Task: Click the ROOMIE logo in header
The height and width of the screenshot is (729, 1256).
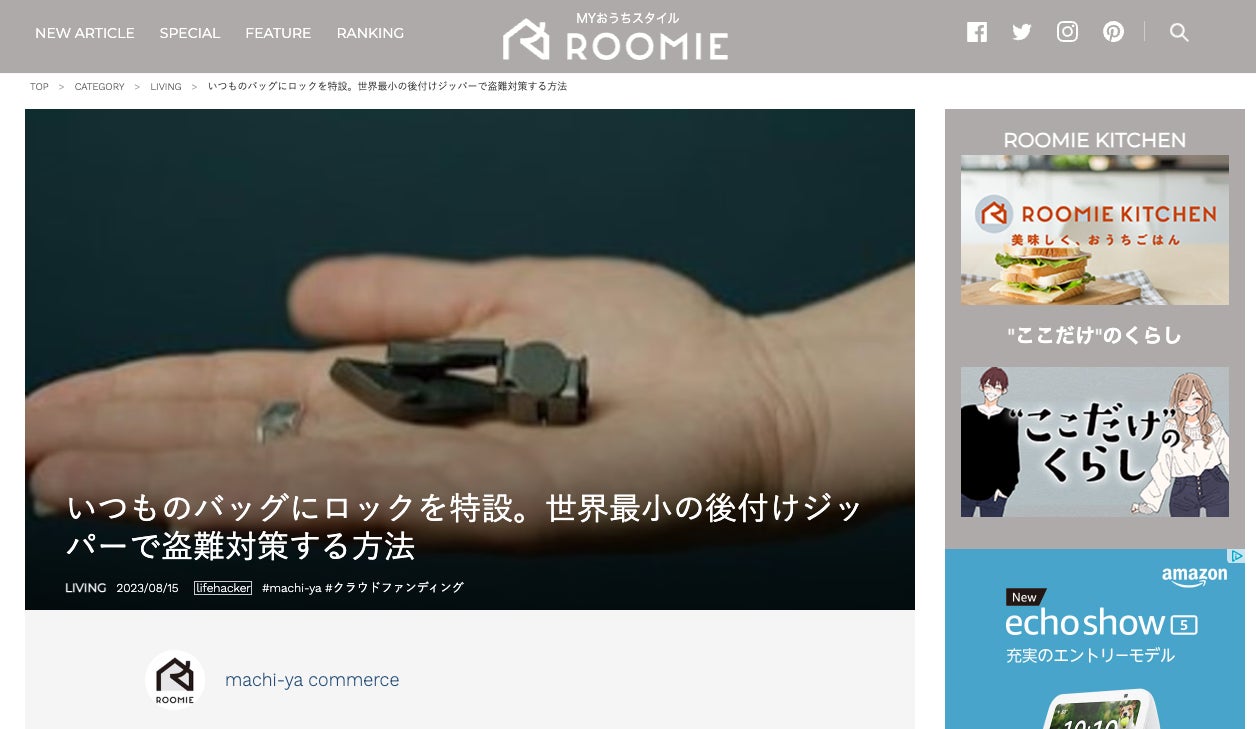Action: pos(615,36)
